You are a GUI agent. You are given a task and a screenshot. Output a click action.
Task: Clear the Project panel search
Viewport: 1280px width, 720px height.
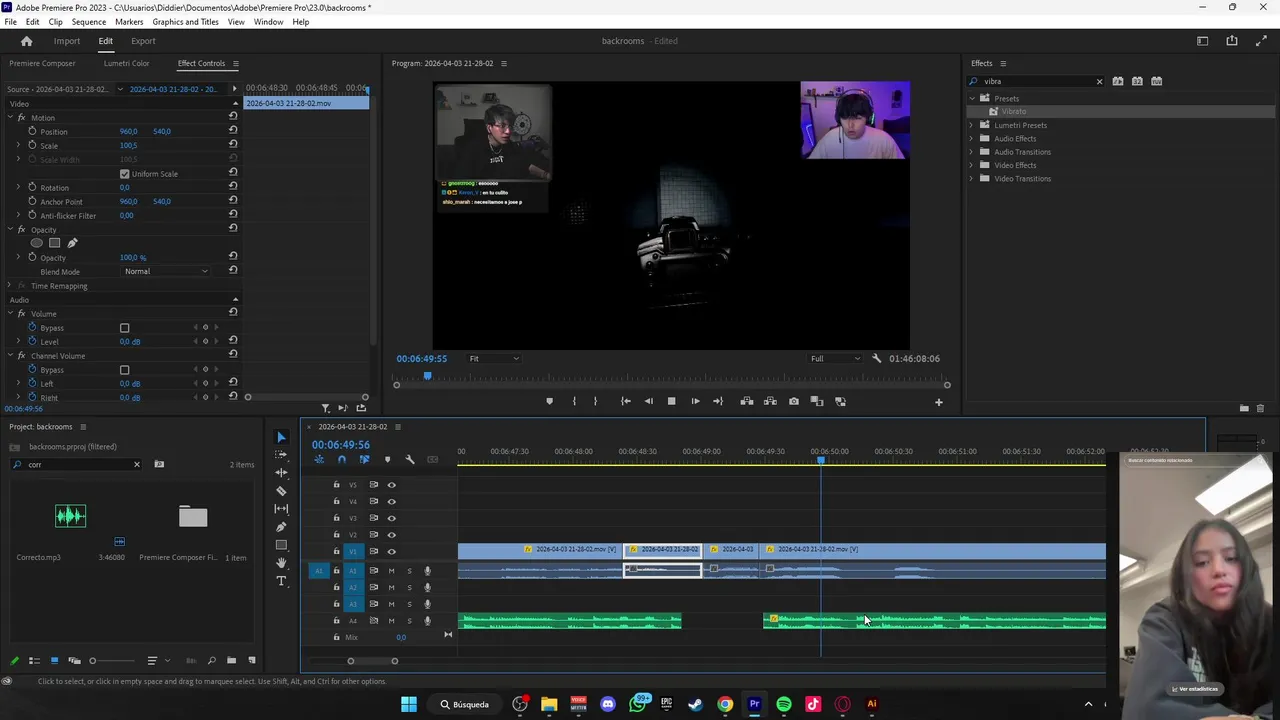137,464
